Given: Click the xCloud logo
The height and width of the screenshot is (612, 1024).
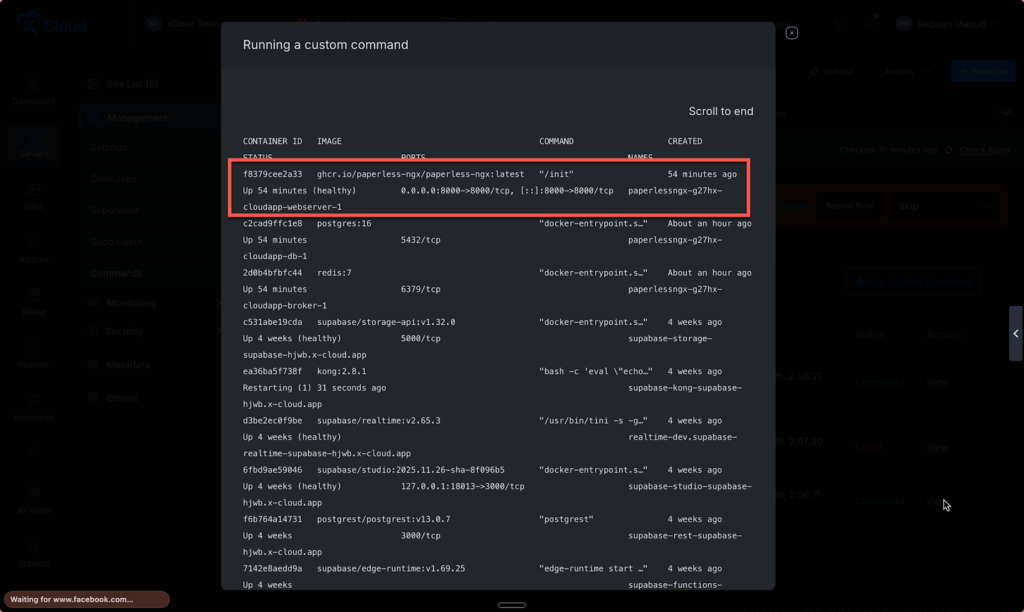Looking at the screenshot, I should click(52, 24).
